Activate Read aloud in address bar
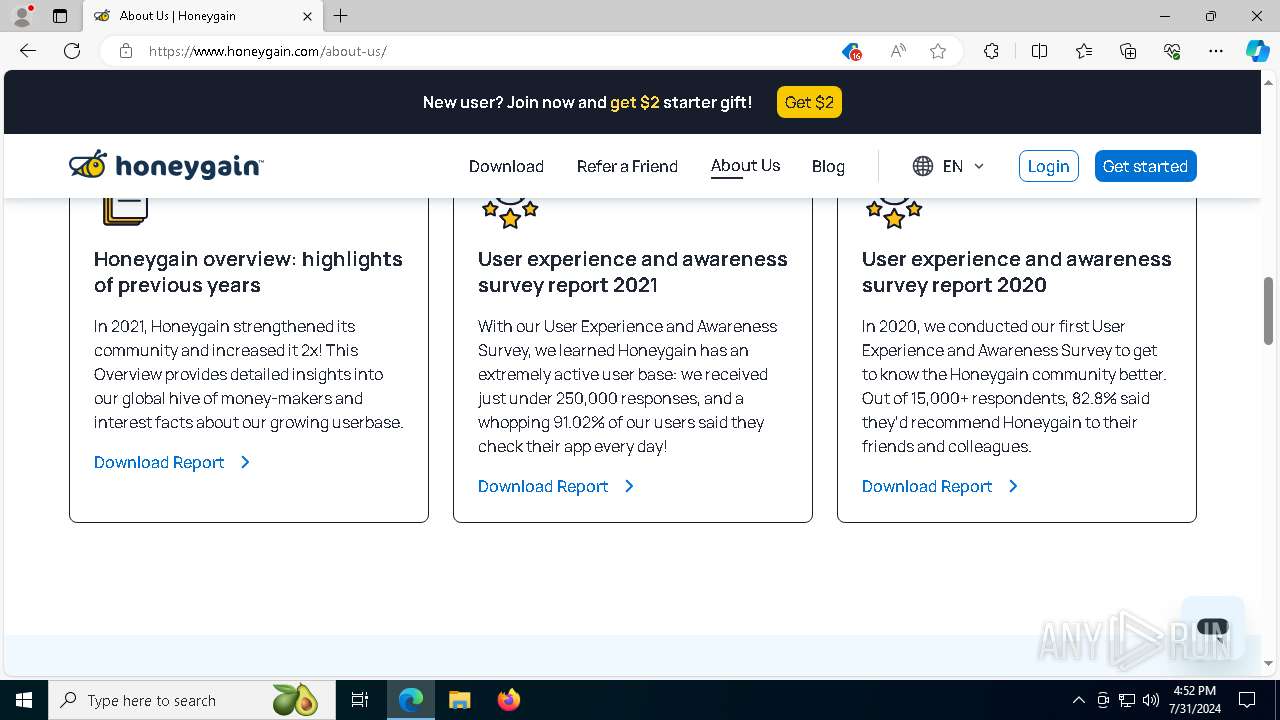 [898, 51]
